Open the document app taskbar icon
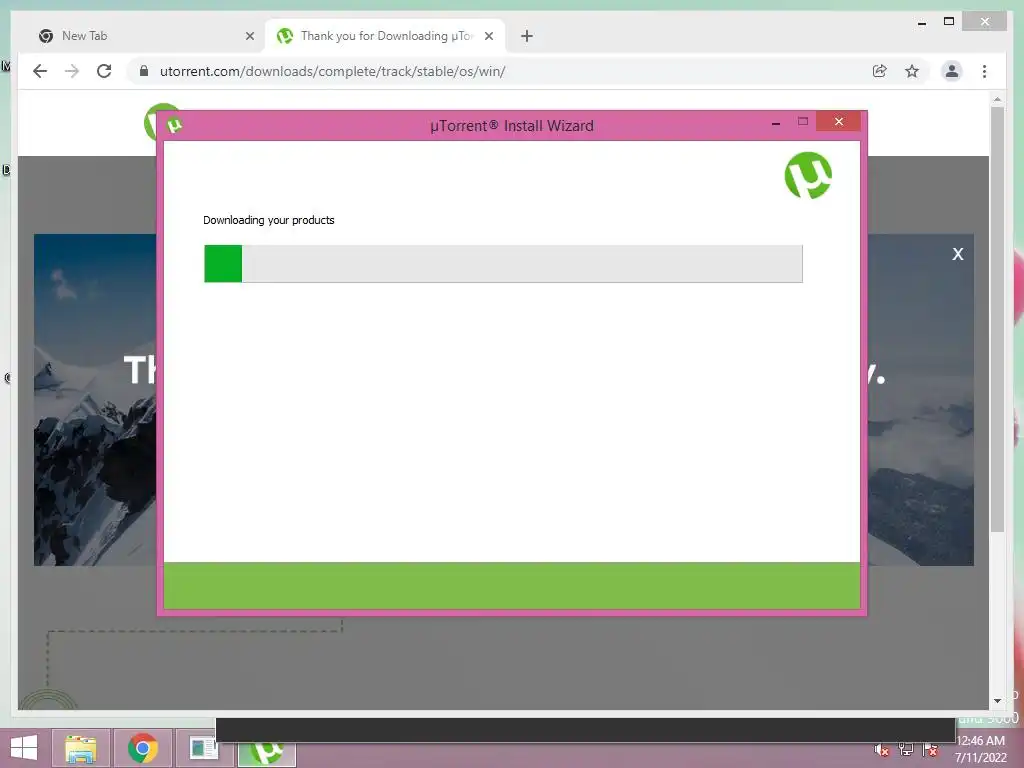The width and height of the screenshot is (1024, 768). coord(203,748)
